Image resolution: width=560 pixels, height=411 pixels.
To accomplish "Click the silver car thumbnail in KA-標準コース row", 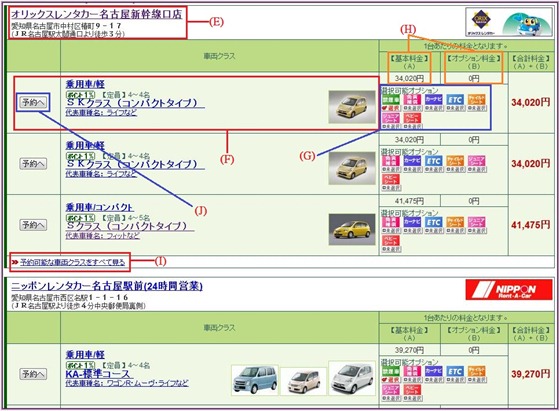I will pyautogui.click(x=352, y=378).
